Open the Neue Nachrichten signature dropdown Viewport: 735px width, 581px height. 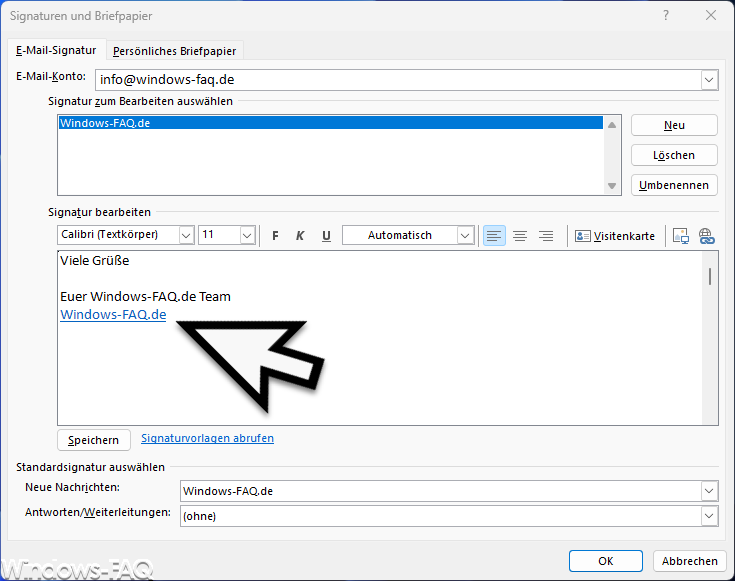tap(709, 491)
